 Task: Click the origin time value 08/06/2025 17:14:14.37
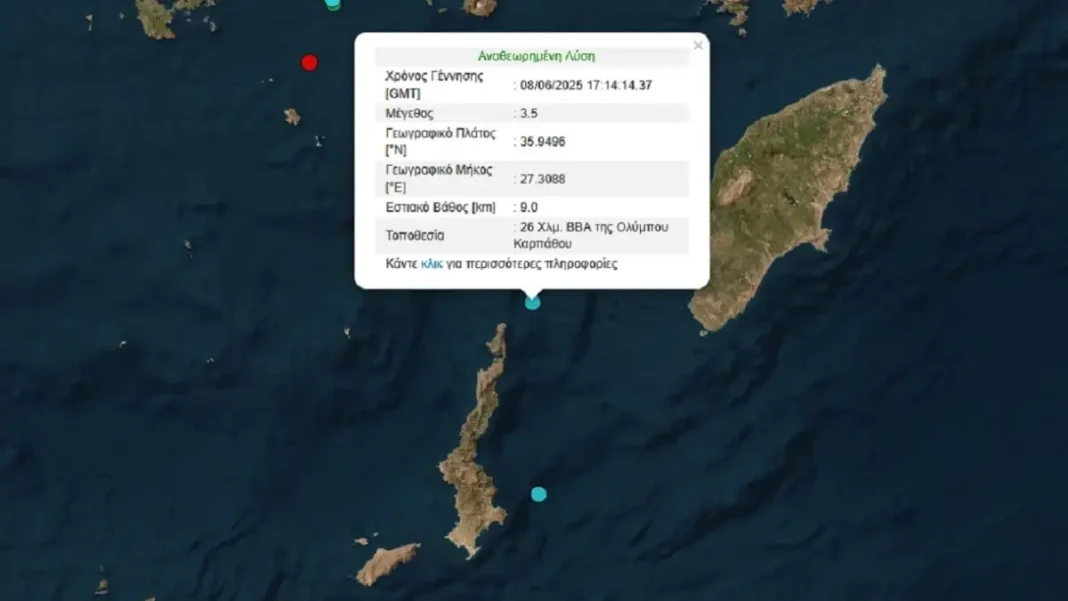point(585,85)
